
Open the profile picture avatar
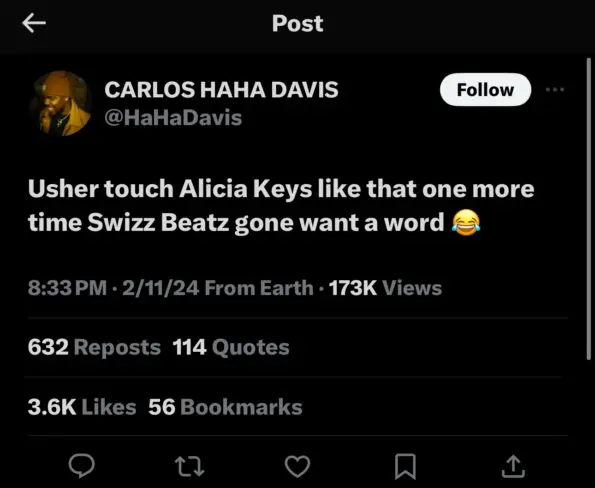[x=60, y=103]
